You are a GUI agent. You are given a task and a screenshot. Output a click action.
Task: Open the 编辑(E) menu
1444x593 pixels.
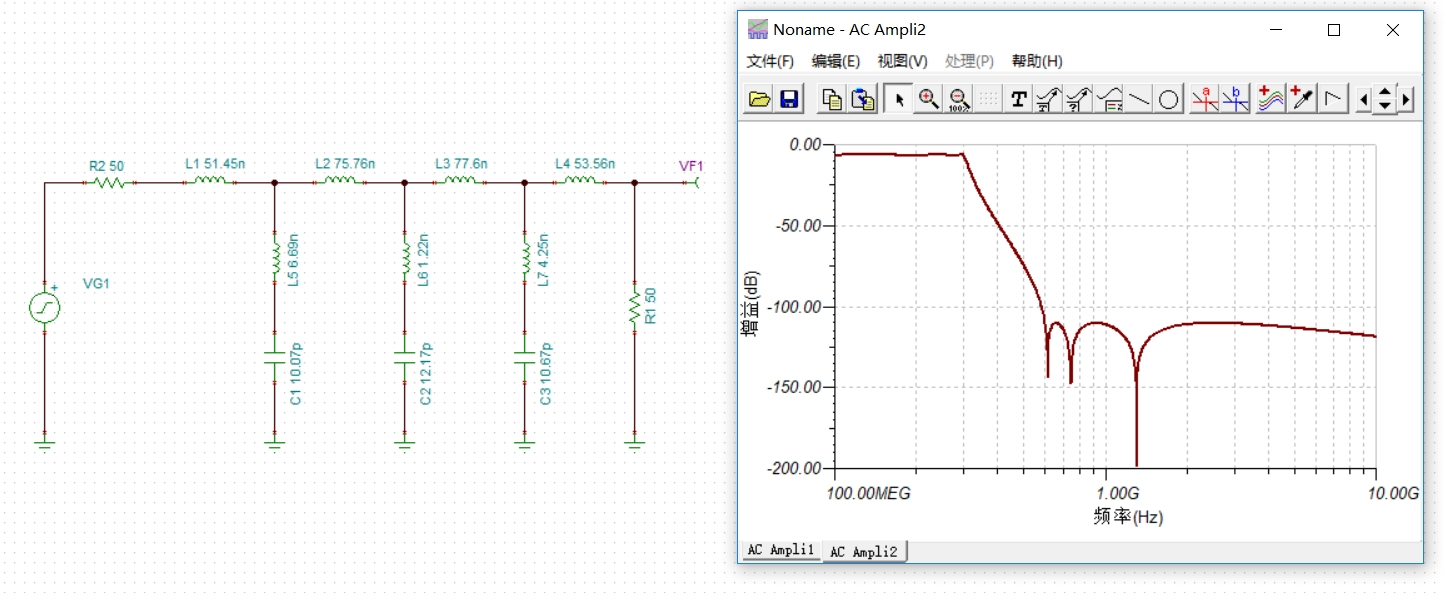click(836, 61)
